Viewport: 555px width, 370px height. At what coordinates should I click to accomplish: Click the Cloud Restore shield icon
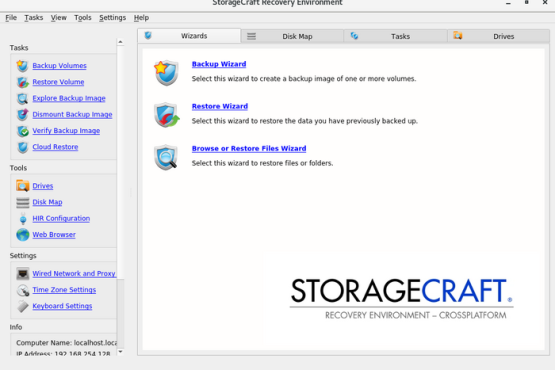click(22, 147)
